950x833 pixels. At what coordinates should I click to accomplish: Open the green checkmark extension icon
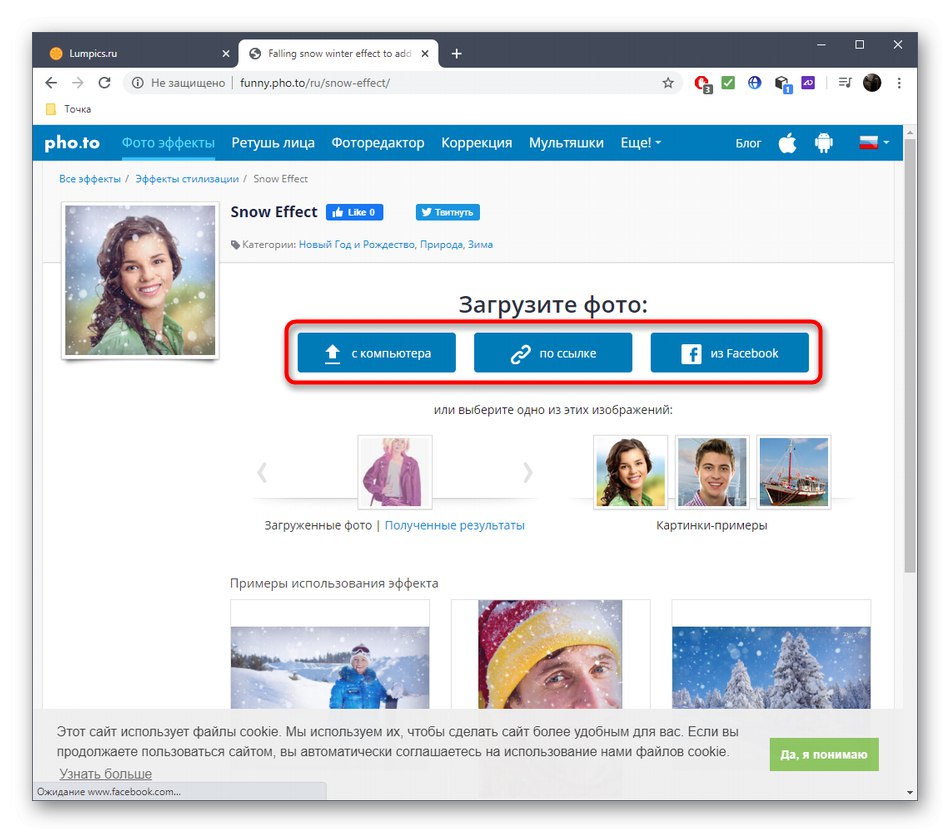728,82
